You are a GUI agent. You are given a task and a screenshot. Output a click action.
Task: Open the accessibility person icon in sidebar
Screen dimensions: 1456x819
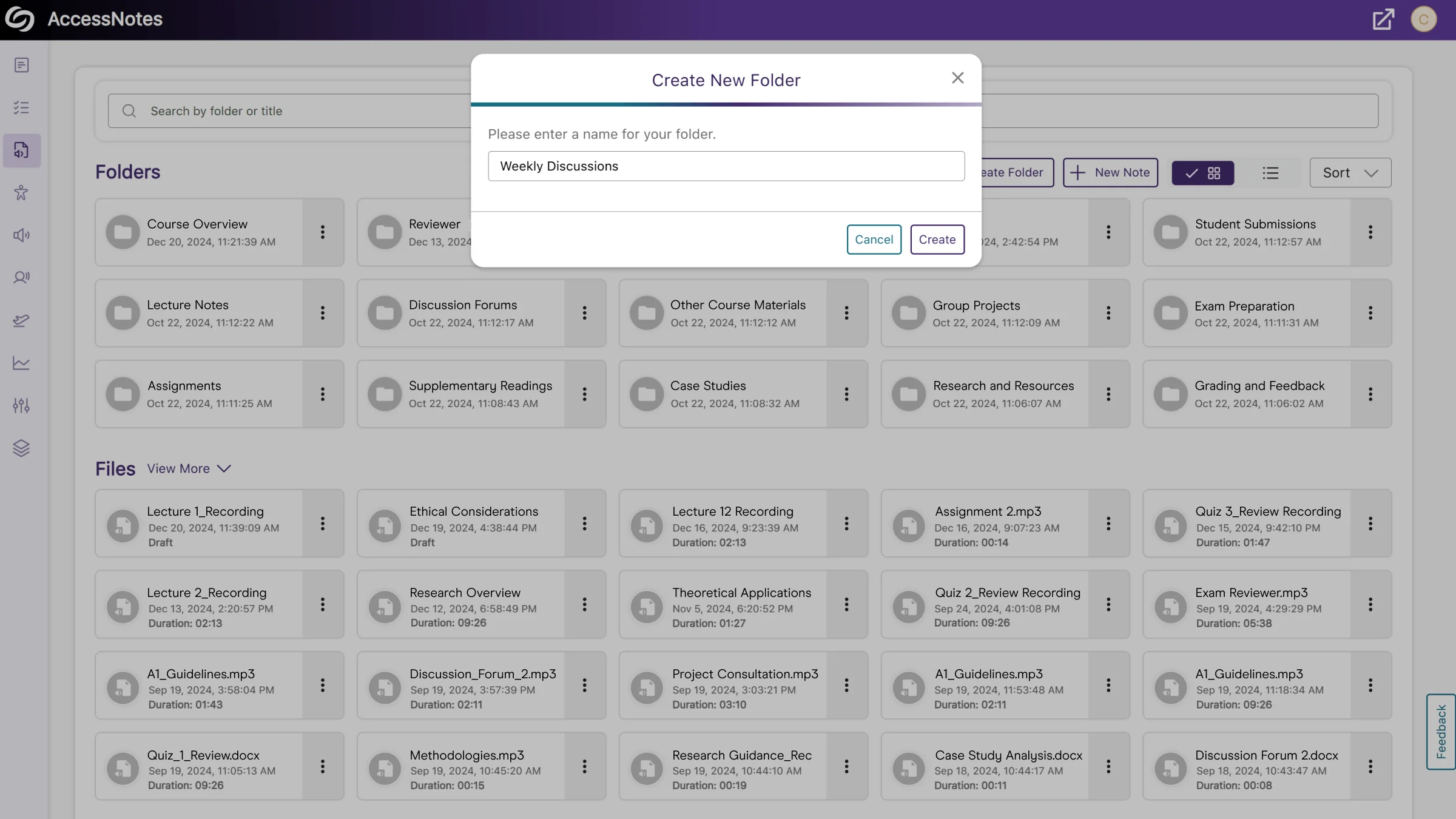(21, 193)
